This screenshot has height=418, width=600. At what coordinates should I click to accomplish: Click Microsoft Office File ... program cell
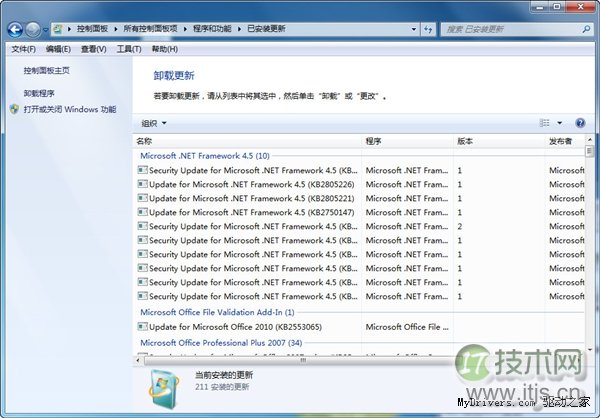pyautogui.click(x=407, y=327)
